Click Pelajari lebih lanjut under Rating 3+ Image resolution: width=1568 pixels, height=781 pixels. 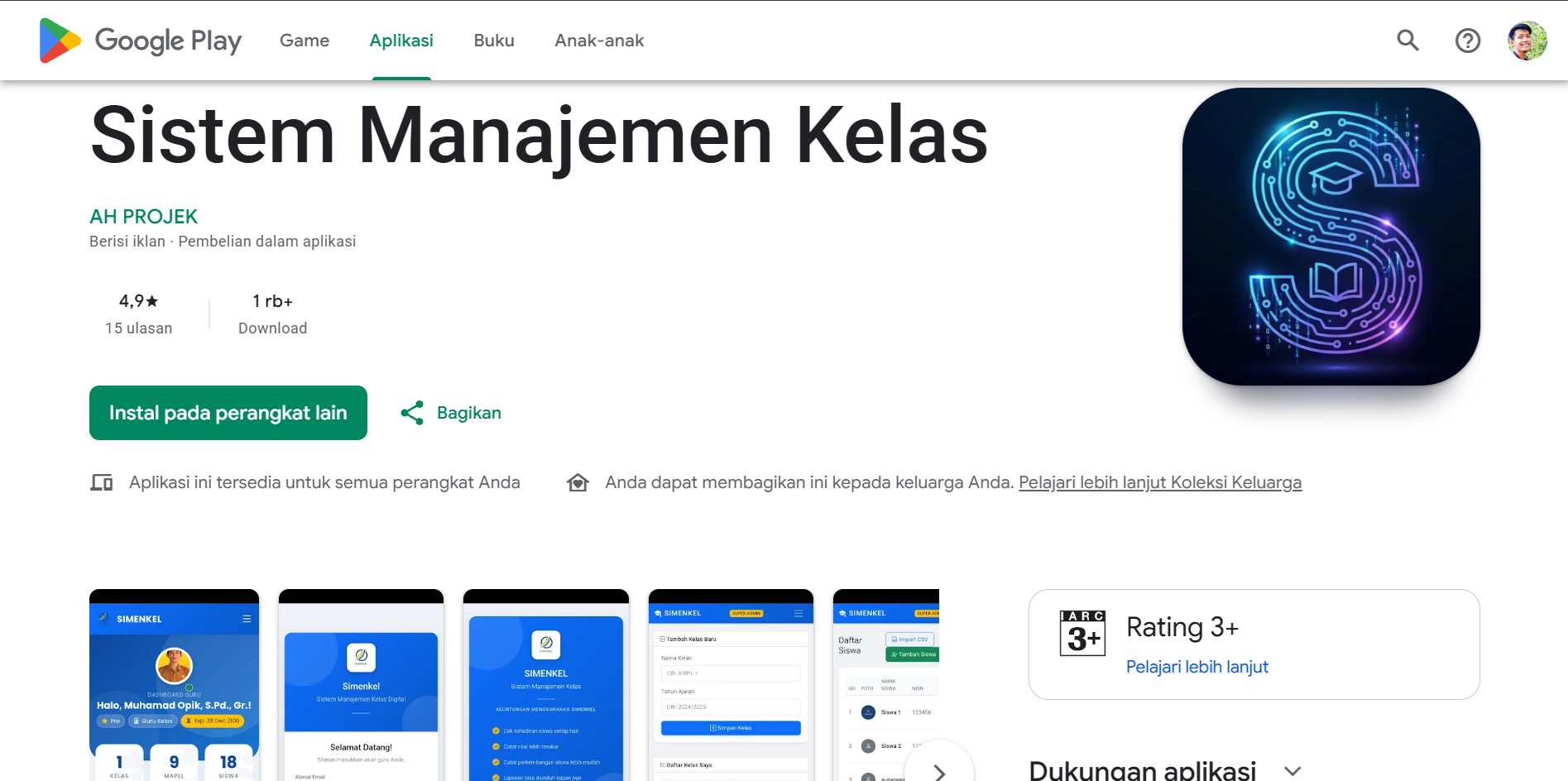coord(1196,667)
